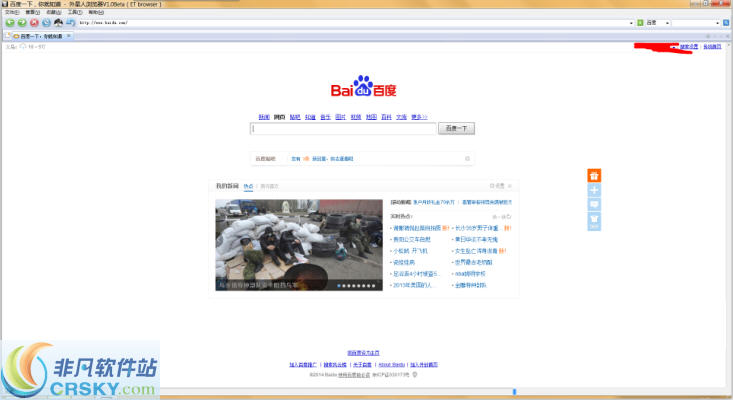The image size is (733, 400).
Task: Click the browser address bar URL field
Action: (353, 22)
